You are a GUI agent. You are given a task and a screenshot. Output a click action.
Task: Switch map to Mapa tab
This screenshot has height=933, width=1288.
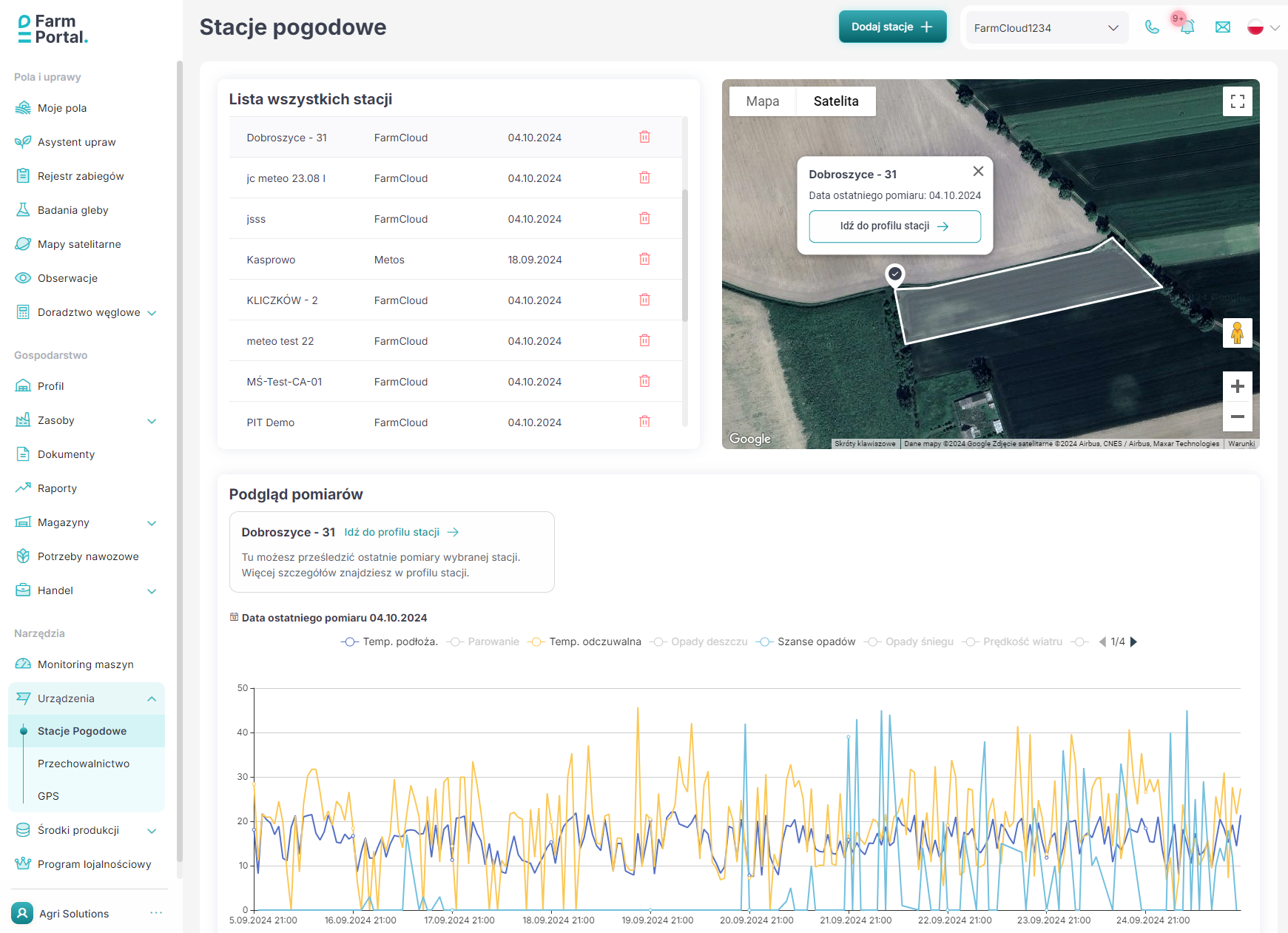(763, 101)
